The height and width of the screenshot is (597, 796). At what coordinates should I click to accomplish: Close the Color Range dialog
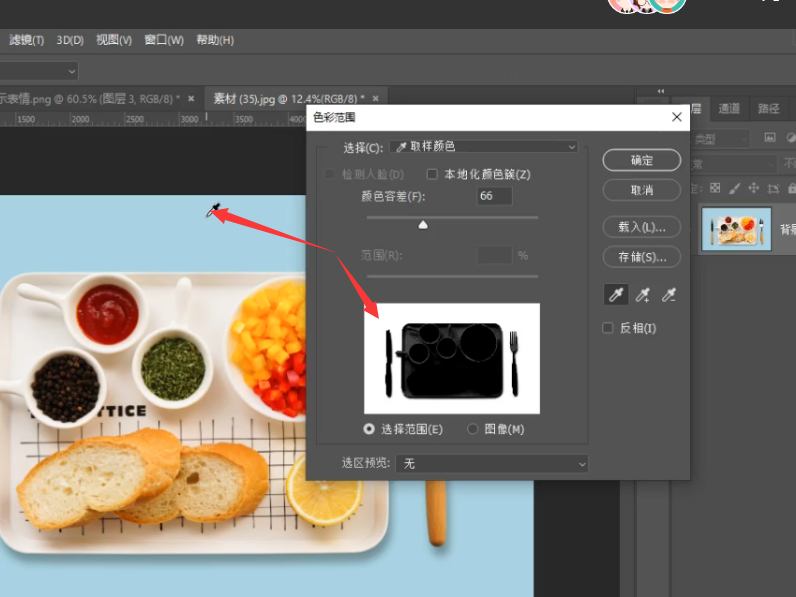(x=676, y=117)
